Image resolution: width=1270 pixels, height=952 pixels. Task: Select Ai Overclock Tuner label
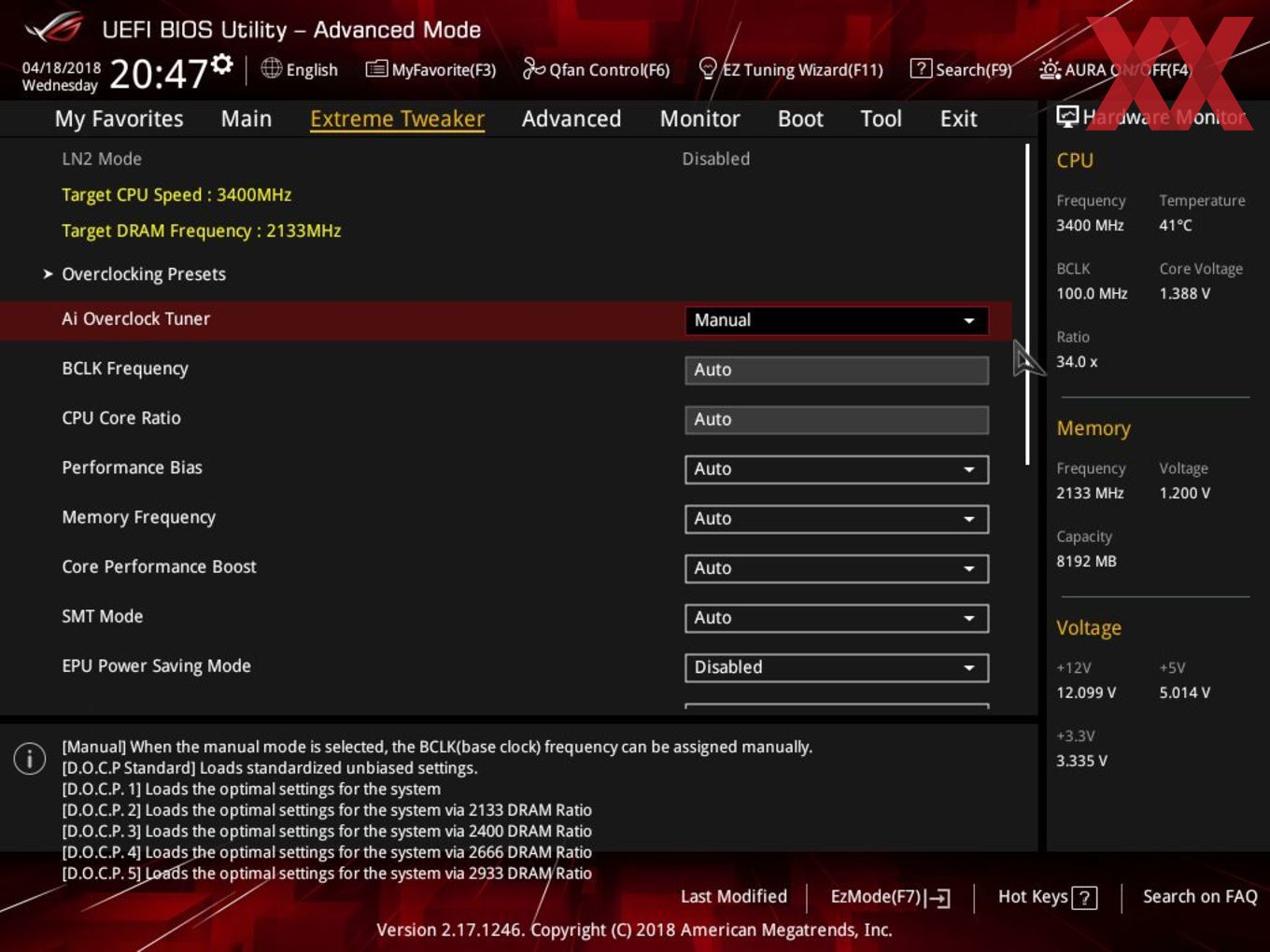pos(136,318)
